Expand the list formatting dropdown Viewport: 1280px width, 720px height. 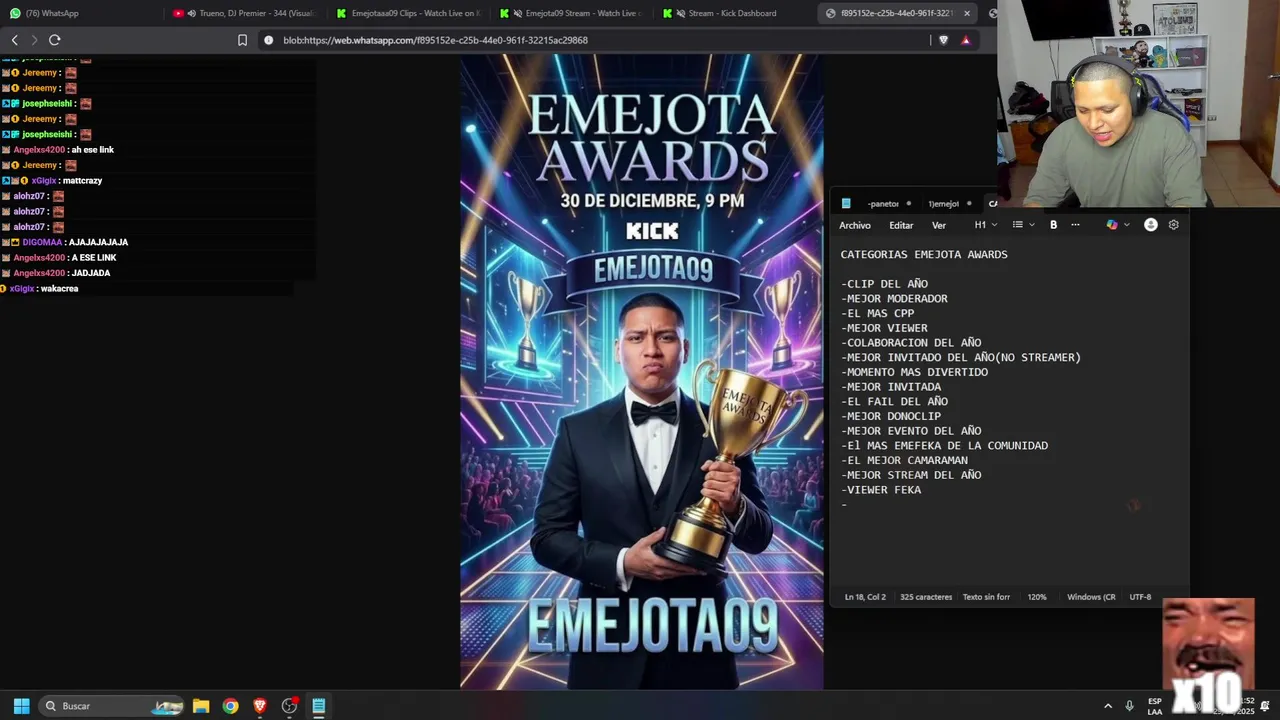click(1023, 225)
